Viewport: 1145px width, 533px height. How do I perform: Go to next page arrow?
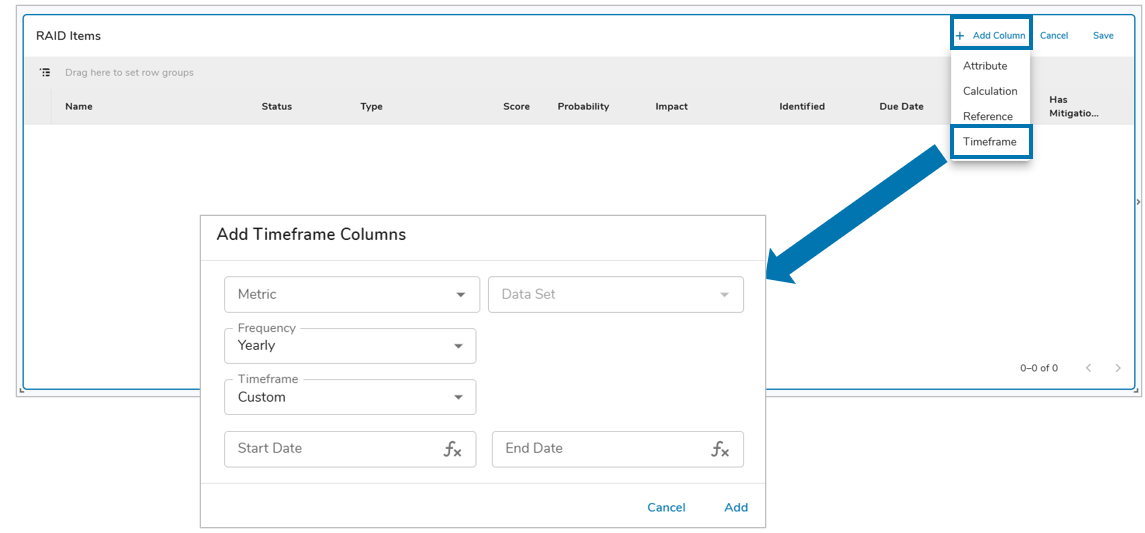pos(1118,368)
